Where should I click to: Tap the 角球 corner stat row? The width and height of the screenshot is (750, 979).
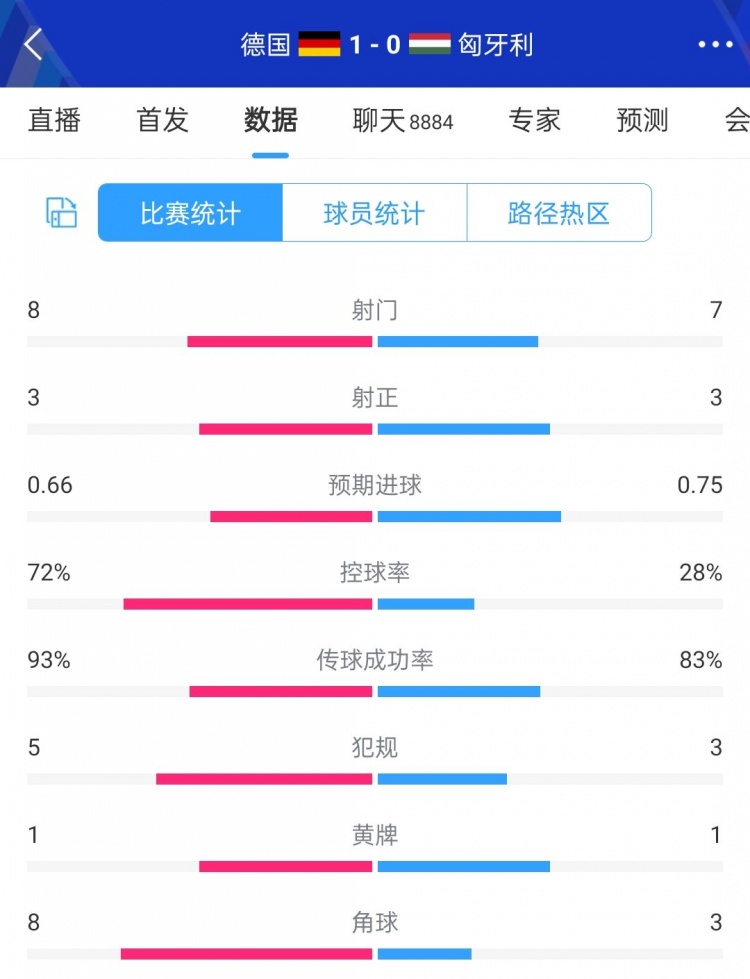click(375, 923)
